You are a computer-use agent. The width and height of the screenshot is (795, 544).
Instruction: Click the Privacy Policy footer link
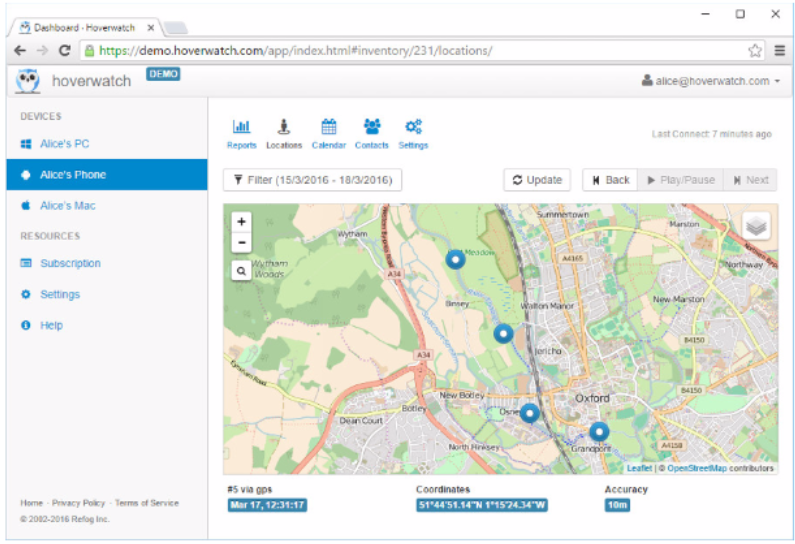point(78,503)
